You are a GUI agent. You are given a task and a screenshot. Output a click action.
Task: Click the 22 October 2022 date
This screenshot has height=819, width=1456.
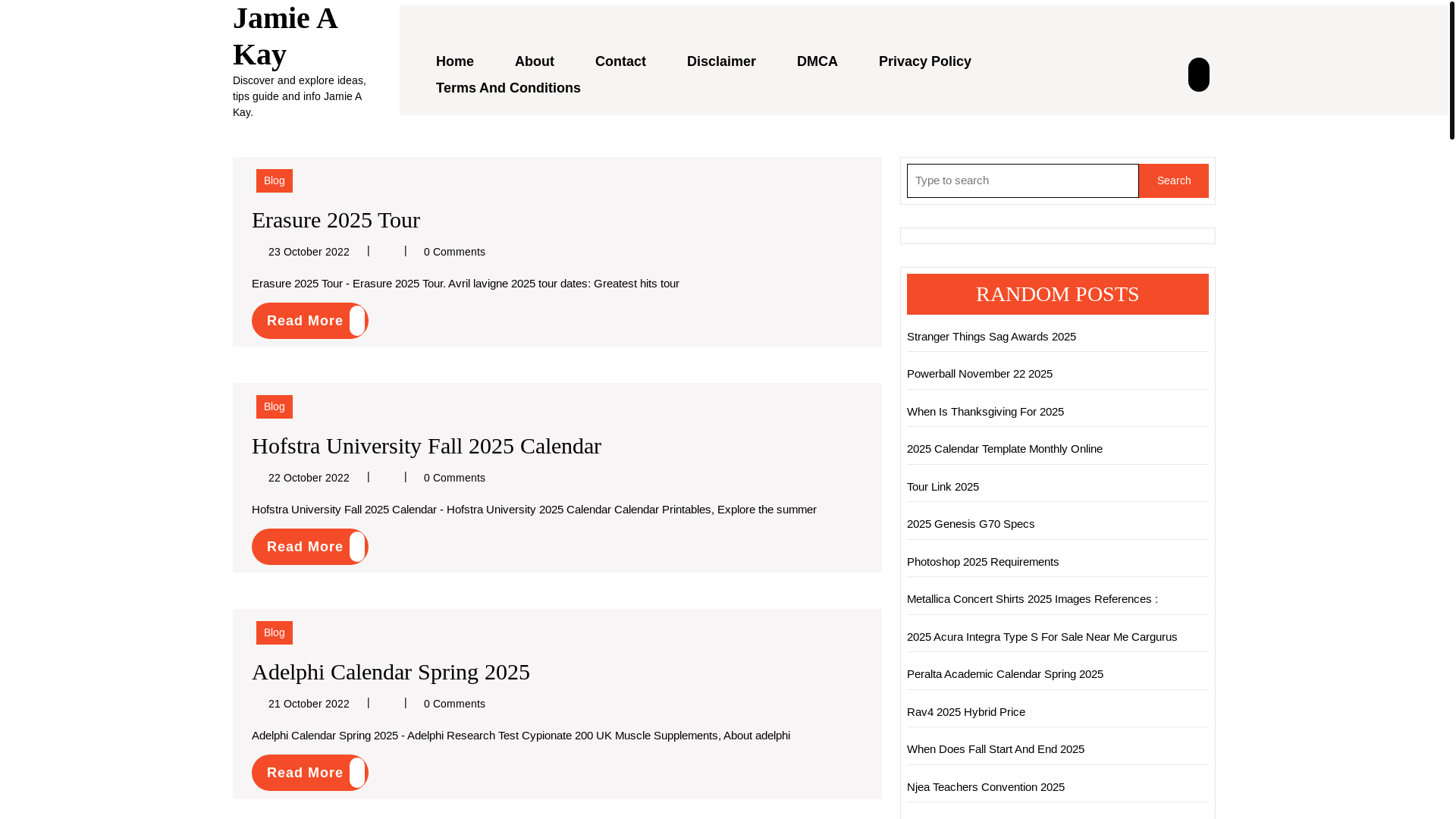pos(309,478)
